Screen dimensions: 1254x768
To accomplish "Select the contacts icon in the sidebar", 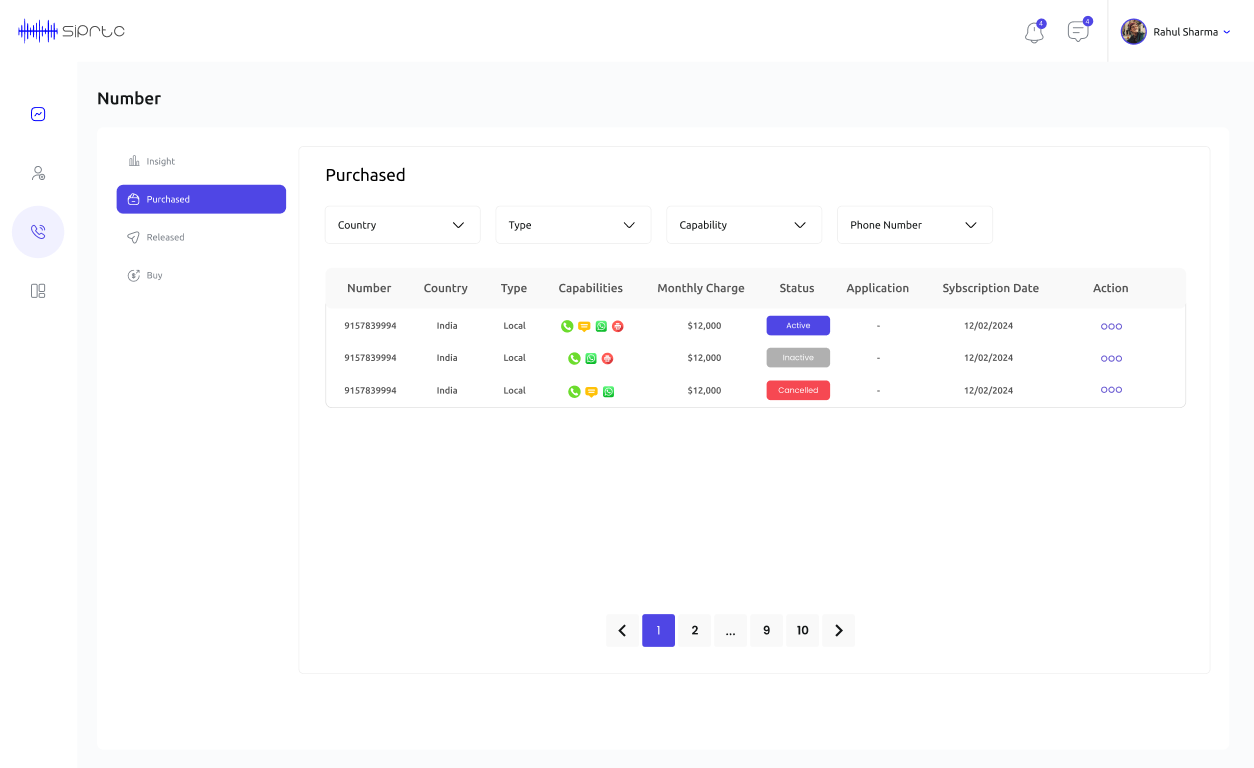I will [x=38, y=172].
